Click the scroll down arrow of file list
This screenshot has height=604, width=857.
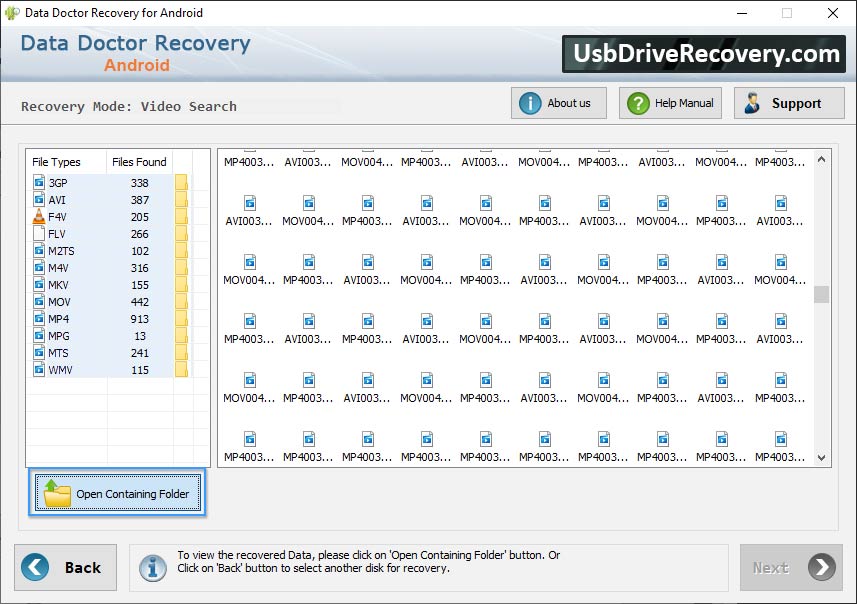821,458
